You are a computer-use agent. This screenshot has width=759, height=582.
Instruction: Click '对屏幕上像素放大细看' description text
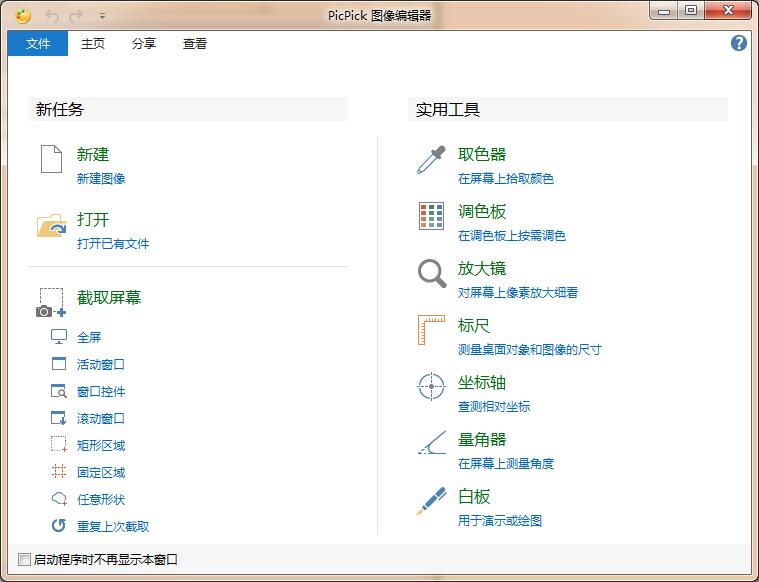click(518, 292)
